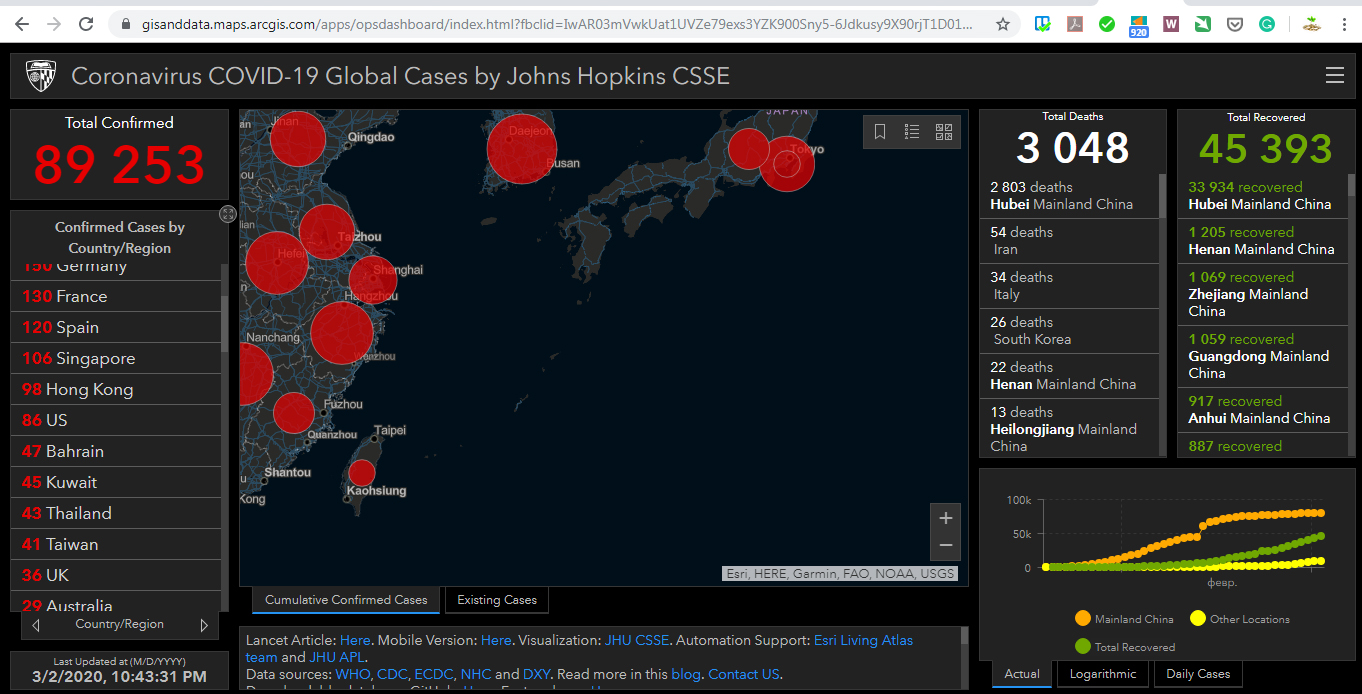Follow the JHU APL link
The width and height of the screenshot is (1362, 694).
tap(336, 657)
